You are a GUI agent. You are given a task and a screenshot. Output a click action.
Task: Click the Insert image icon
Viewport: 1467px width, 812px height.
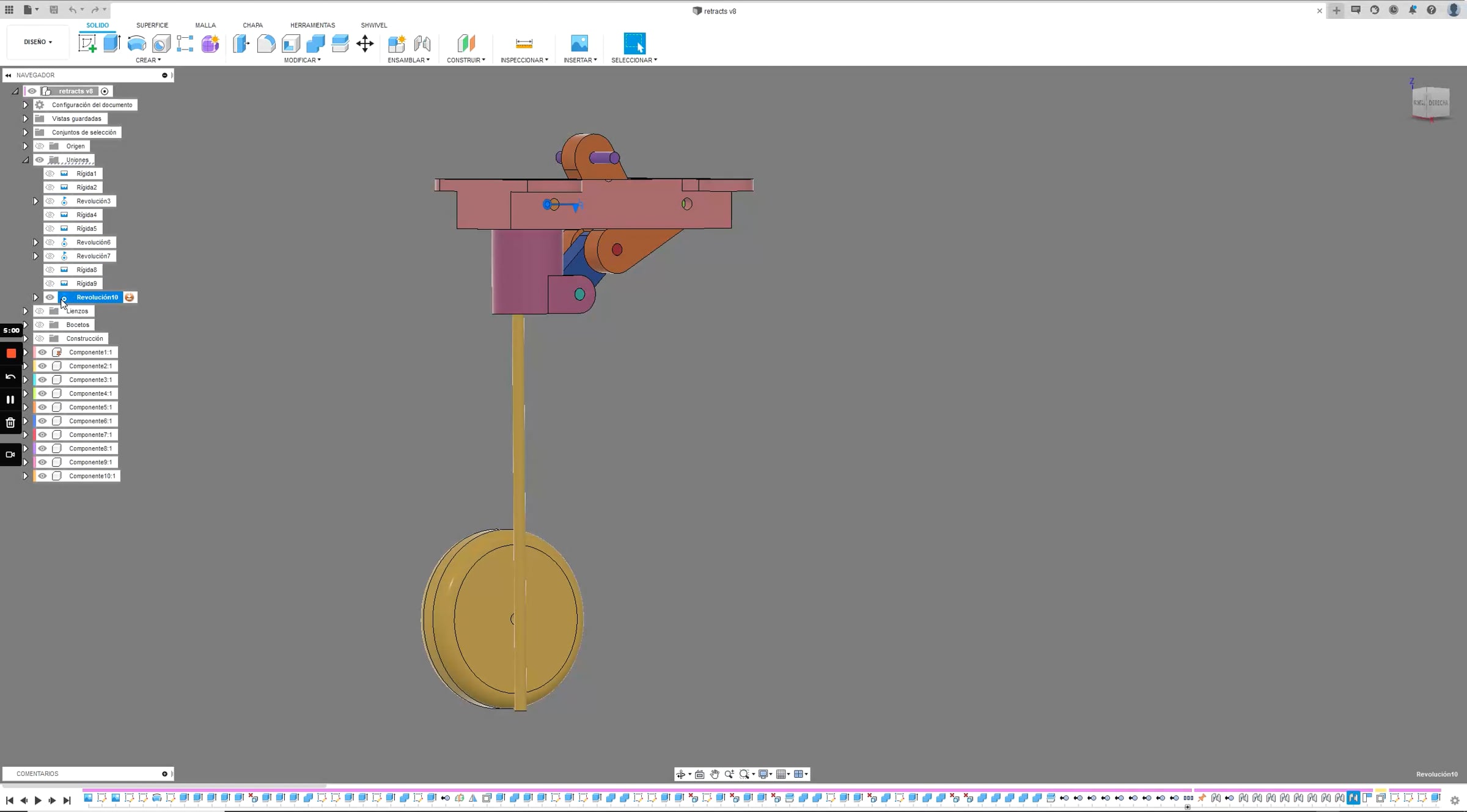pyautogui.click(x=579, y=43)
